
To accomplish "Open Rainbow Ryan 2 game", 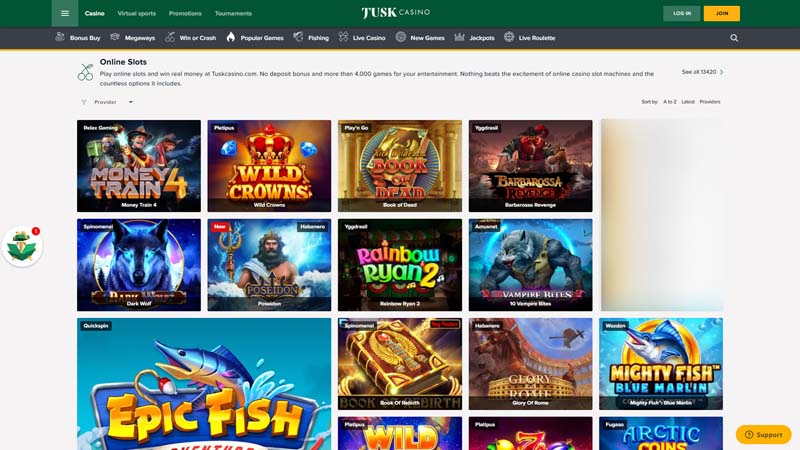I will (x=399, y=265).
